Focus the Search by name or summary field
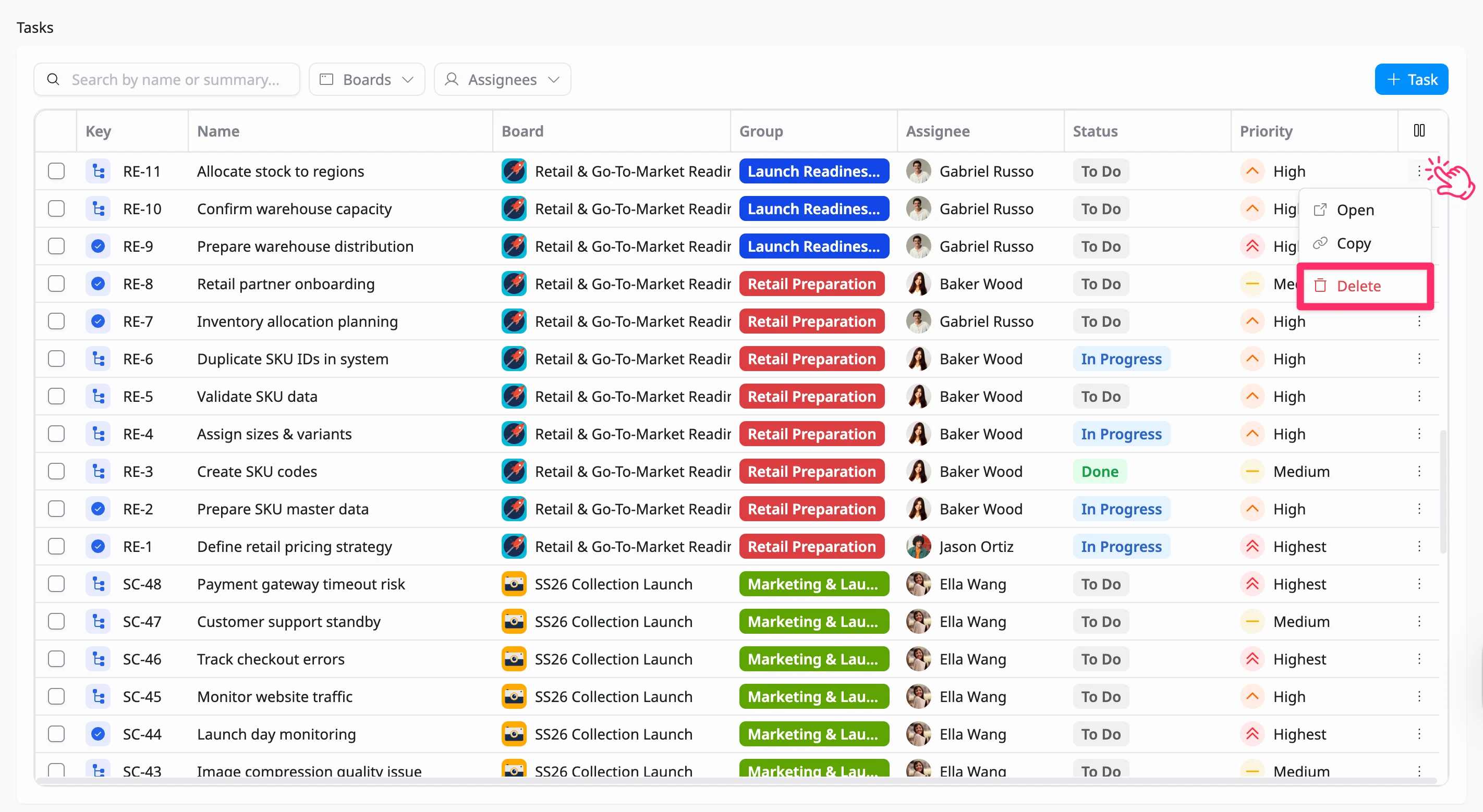The width and height of the screenshot is (1483, 812). (167, 79)
